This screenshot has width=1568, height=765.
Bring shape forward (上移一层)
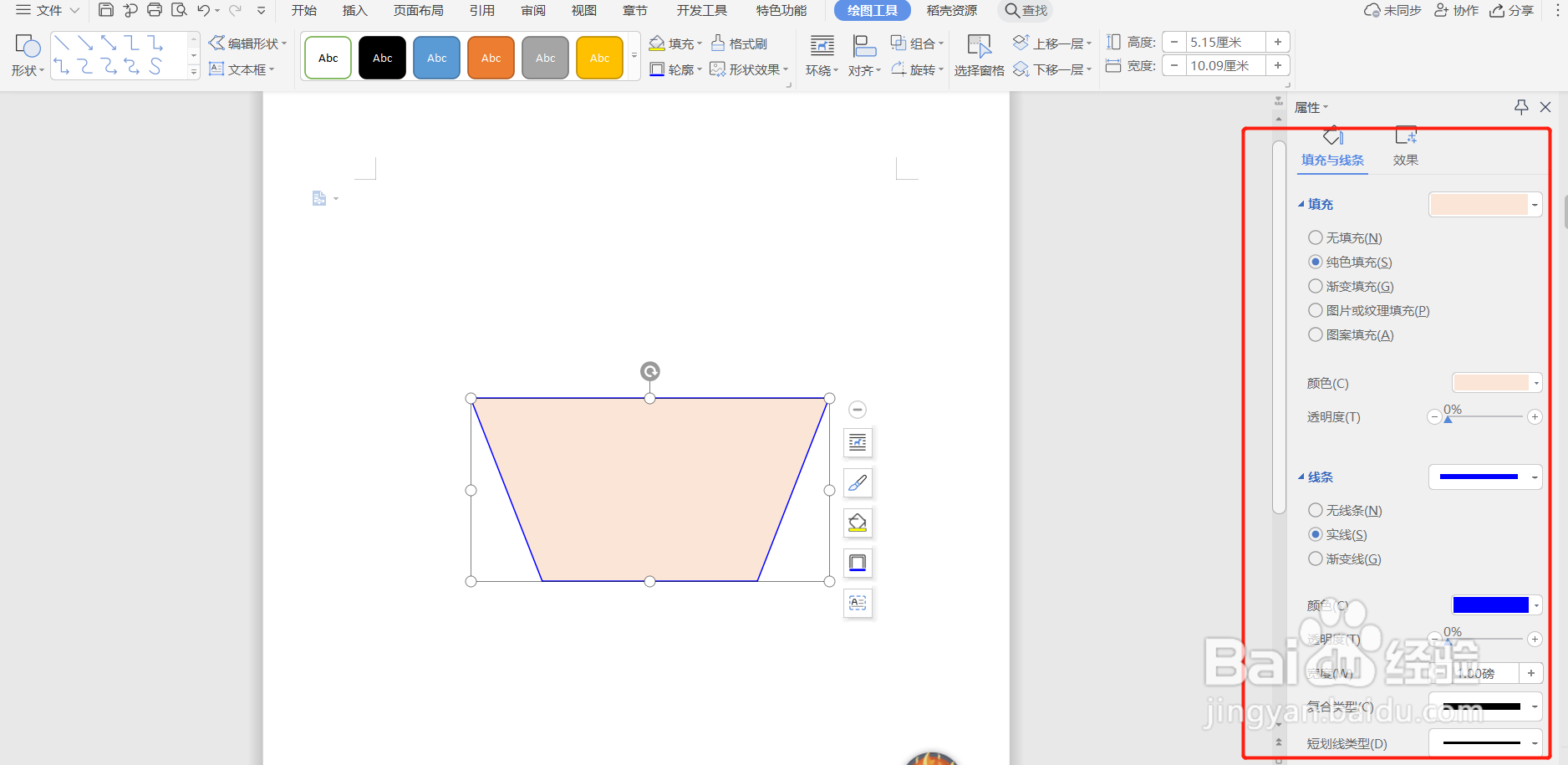tap(1052, 43)
